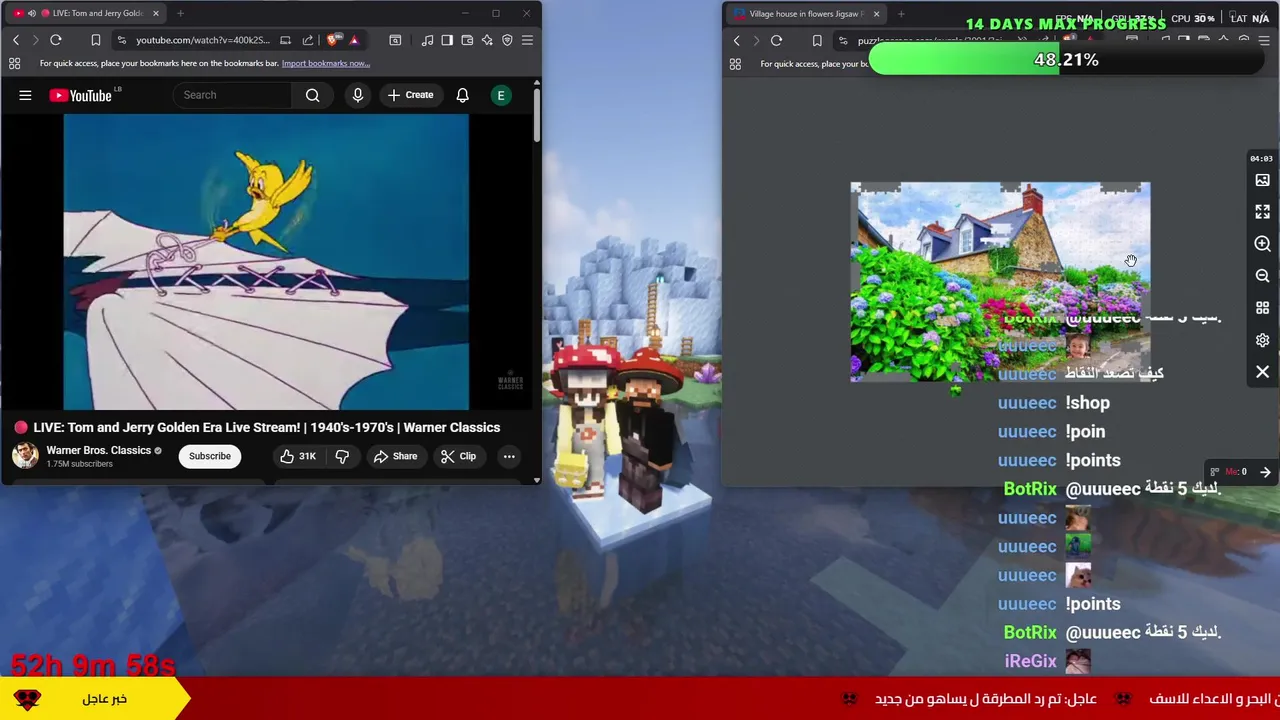Dislike the Tom and Jerry video
This screenshot has width=1280, height=720.
tap(342, 456)
